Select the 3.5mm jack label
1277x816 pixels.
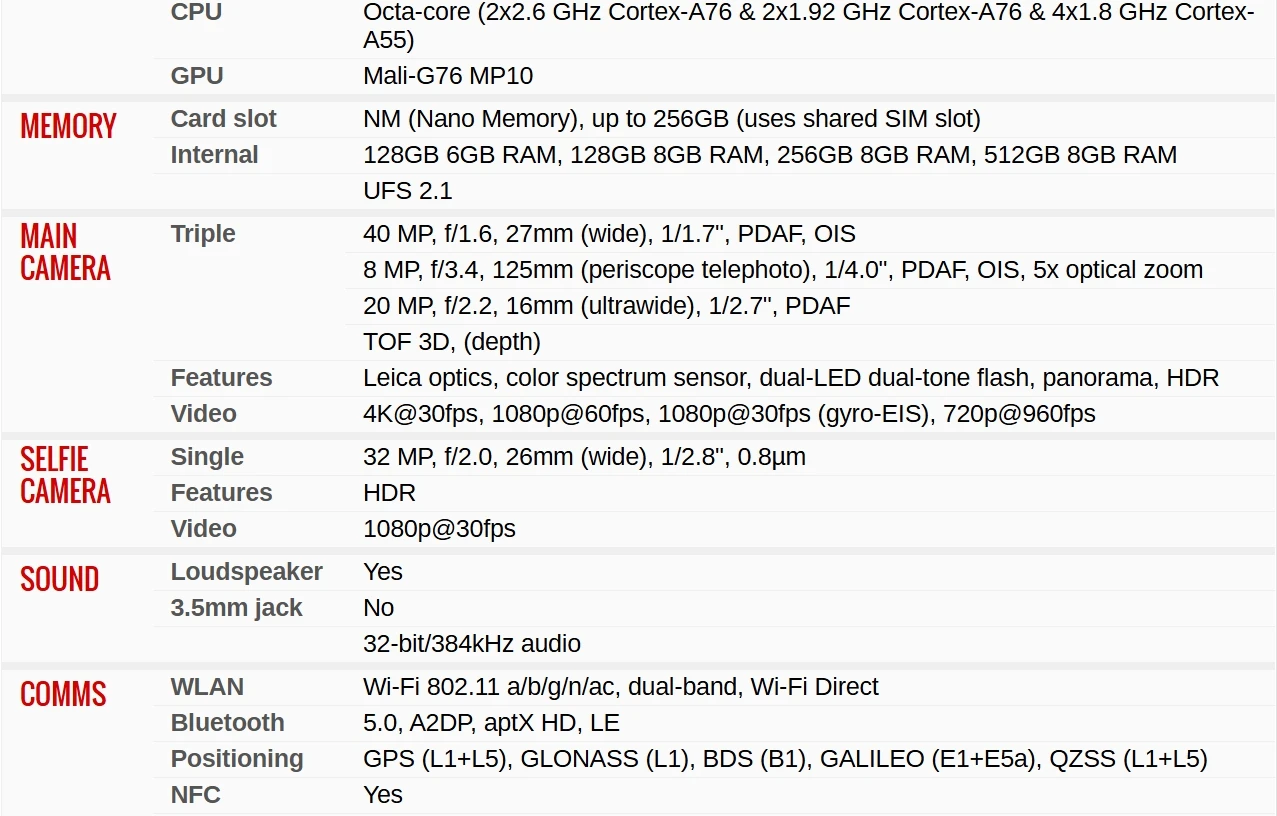tap(236, 608)
